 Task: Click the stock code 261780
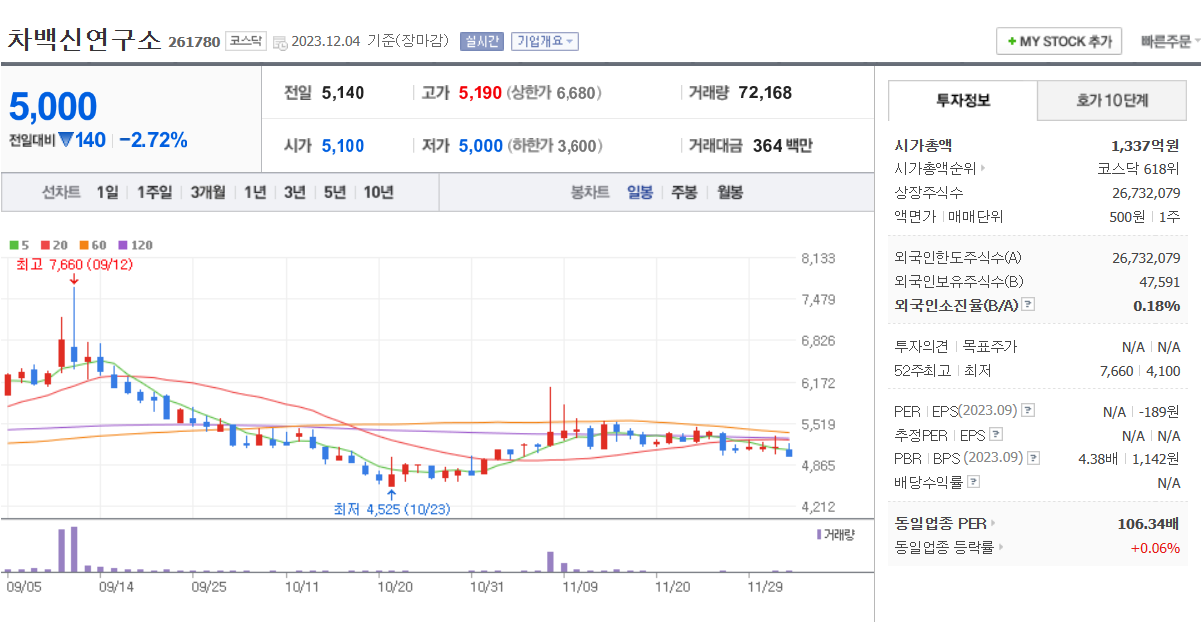click(x=194, y=42)
